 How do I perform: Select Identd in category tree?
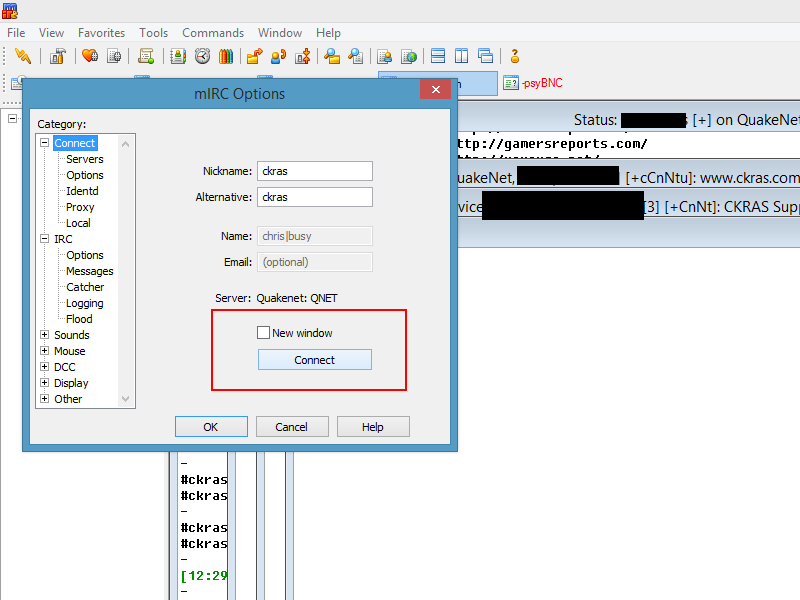82,191
